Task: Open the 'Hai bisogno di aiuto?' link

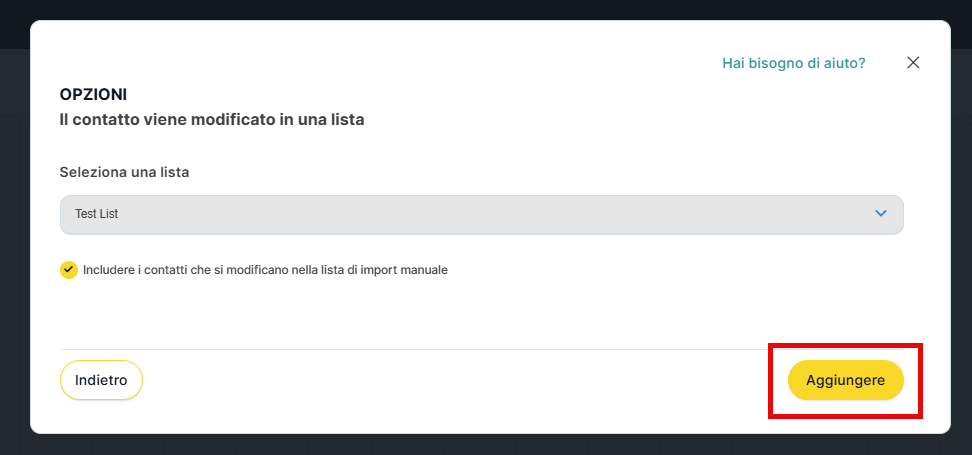Action: (793, 63)
